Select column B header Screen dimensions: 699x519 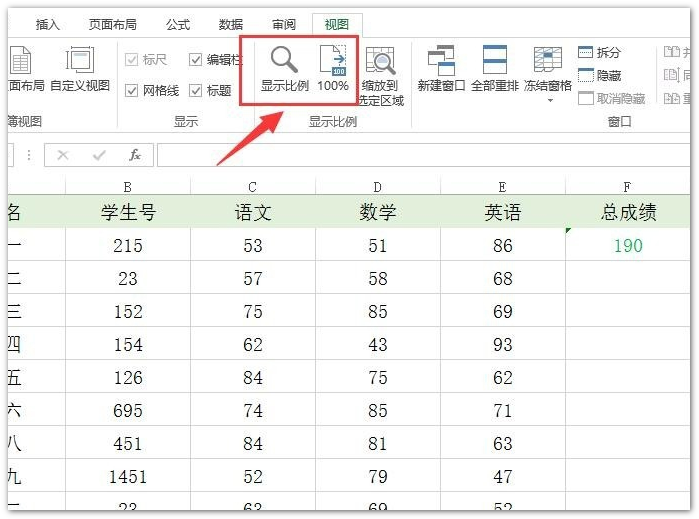[x=128, y=186]
